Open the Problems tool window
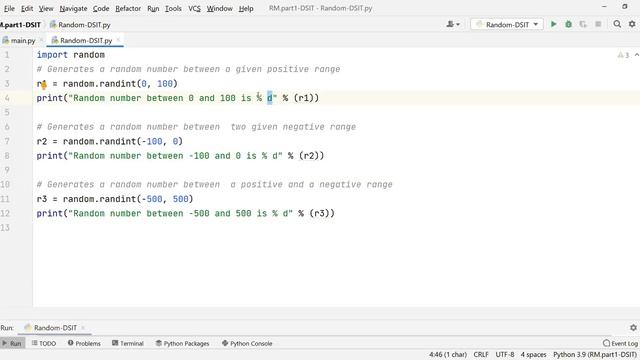This screenshot has height=360, width=640. (x=84, y=343)
